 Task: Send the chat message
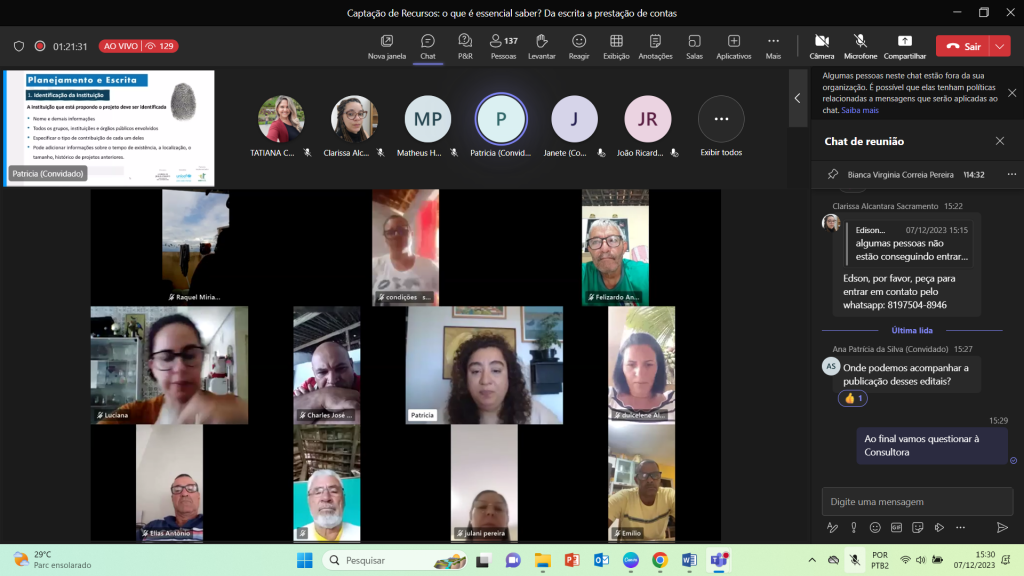point(1002,527)
